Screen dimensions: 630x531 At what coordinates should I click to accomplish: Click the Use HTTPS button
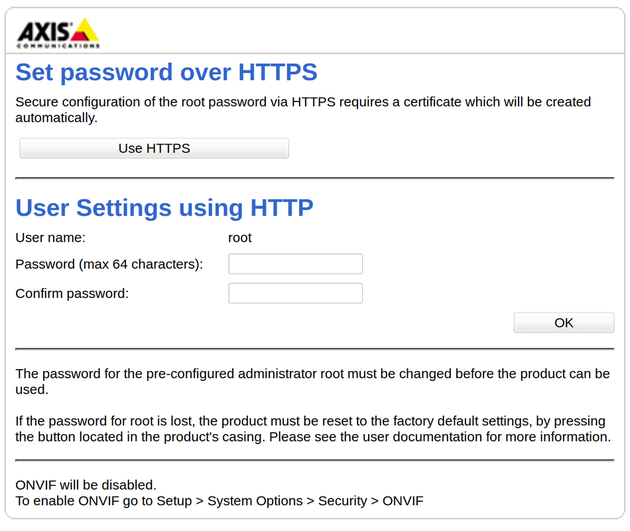[154, 148]
